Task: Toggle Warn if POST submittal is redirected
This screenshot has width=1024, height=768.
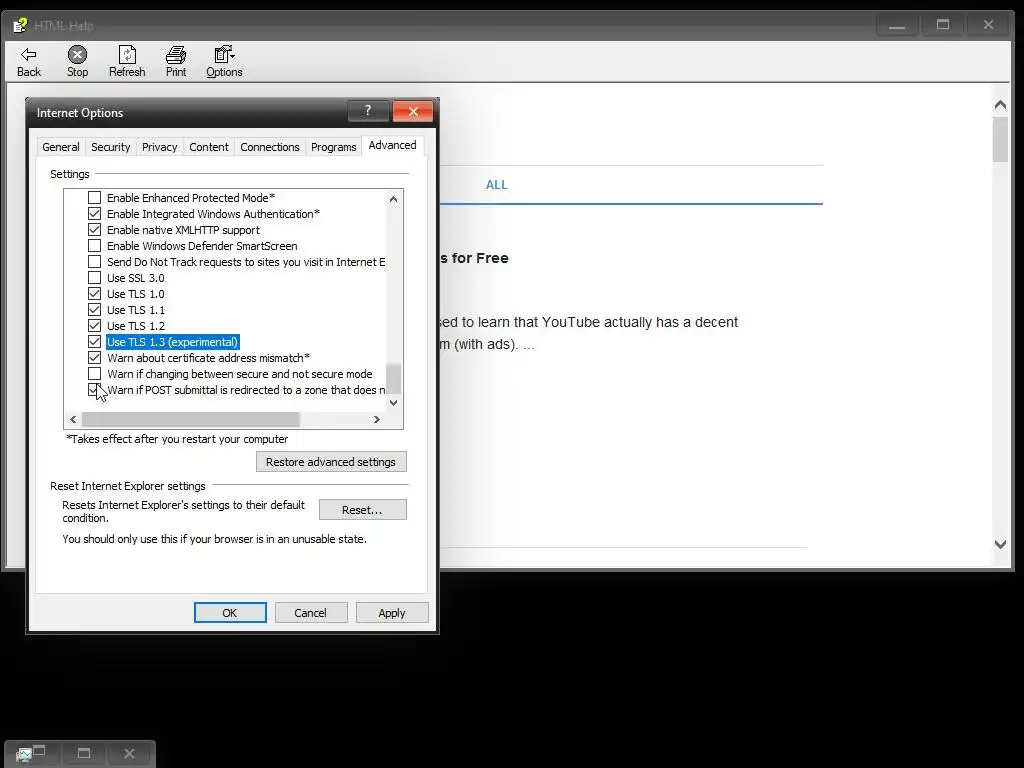Action: [x=95, y=390]
